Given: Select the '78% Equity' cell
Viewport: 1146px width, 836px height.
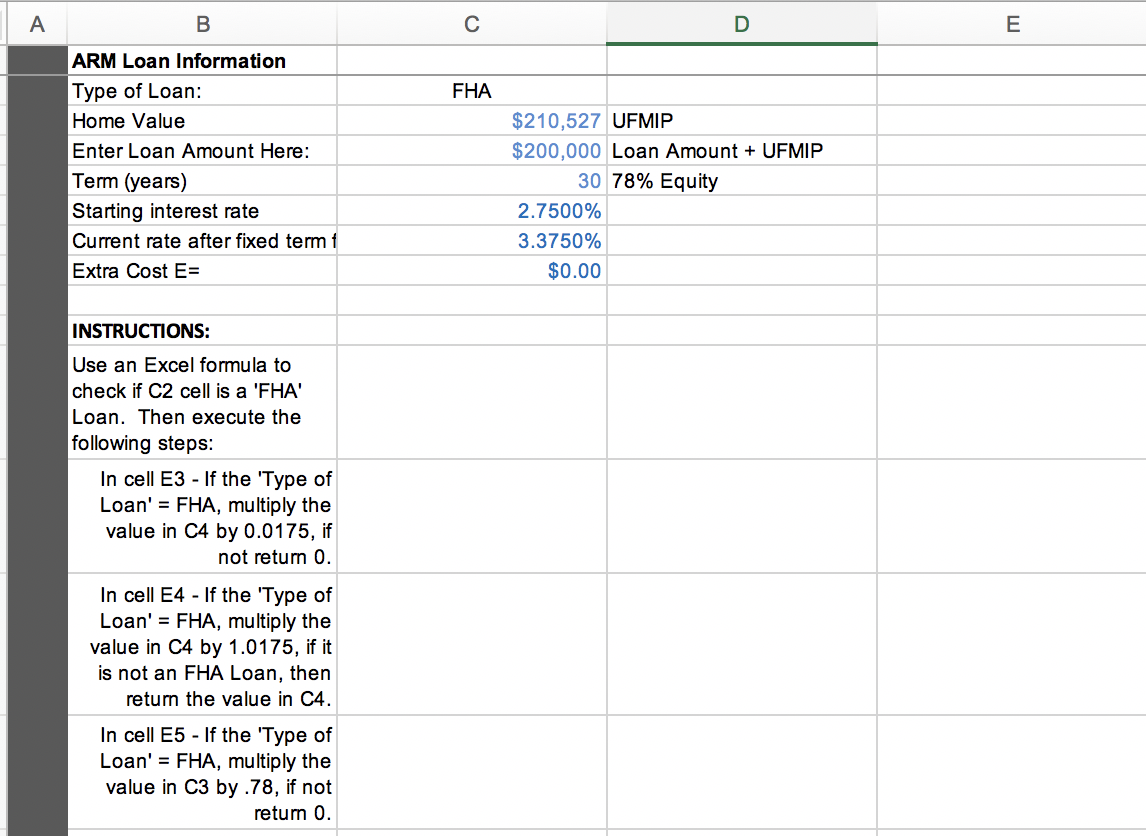Looking at the screenshot, I should click(x=742, y=180).
